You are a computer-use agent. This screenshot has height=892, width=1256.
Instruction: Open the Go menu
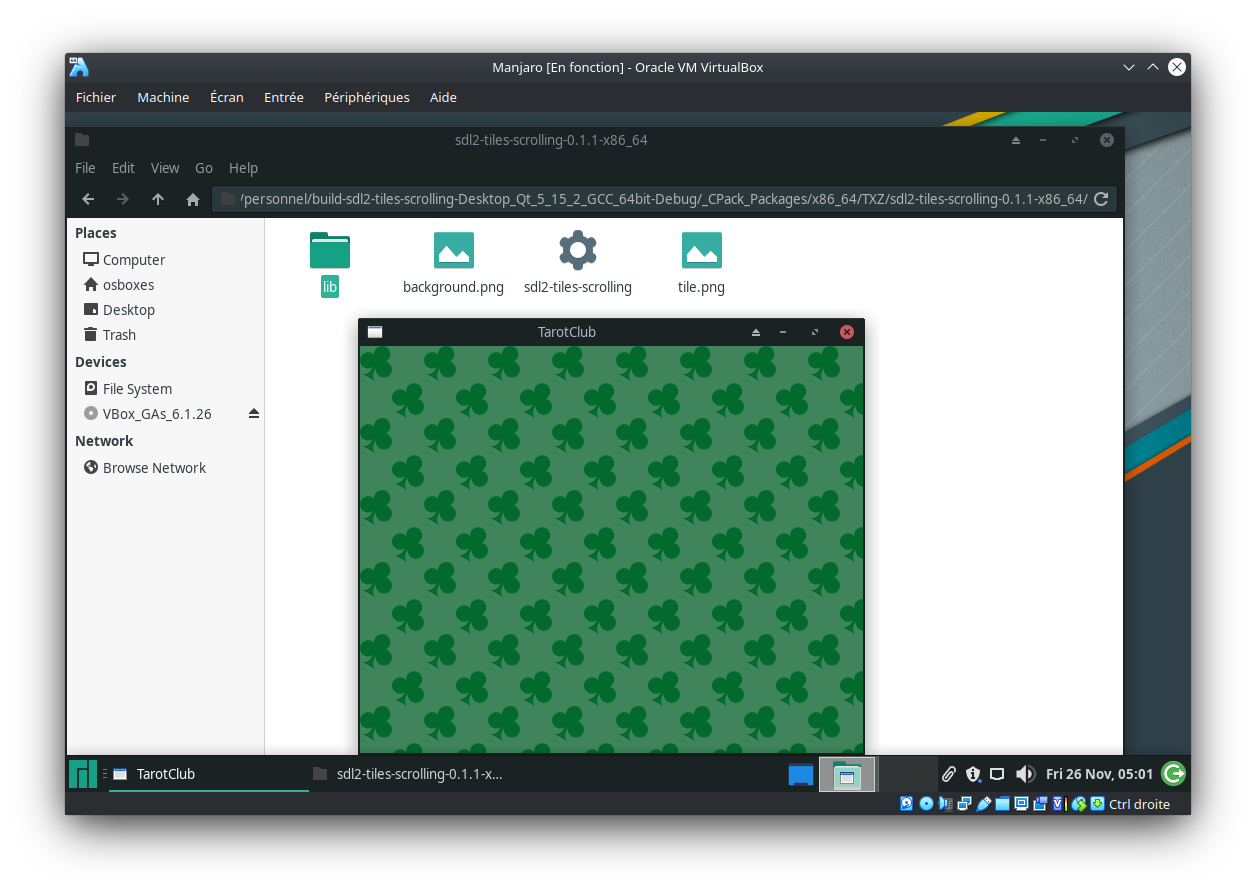click(204, 168)
